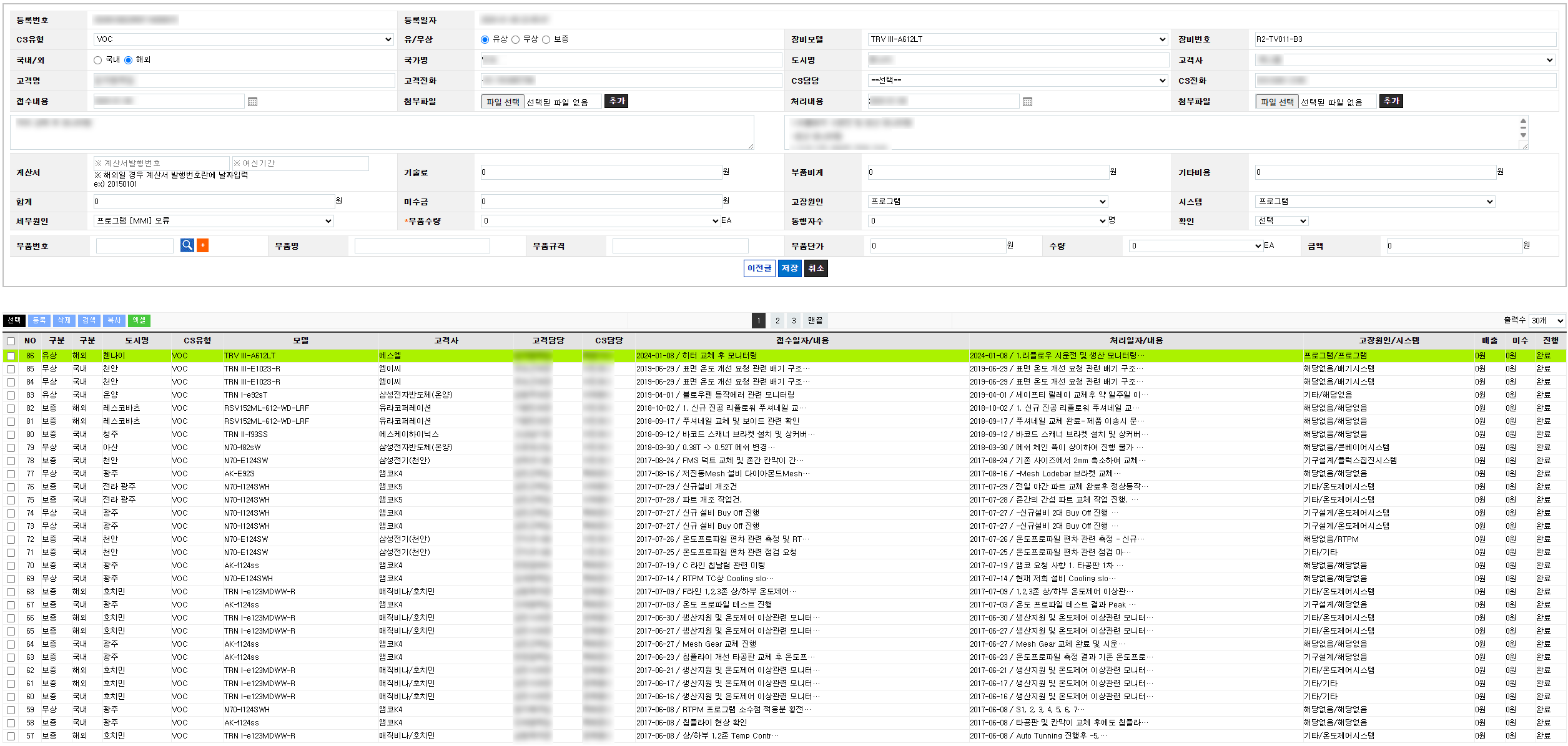This screenshot has width=1568, height=746.
Task: Click the part number search magnifier icon
Action: click(x=187, y=245)
